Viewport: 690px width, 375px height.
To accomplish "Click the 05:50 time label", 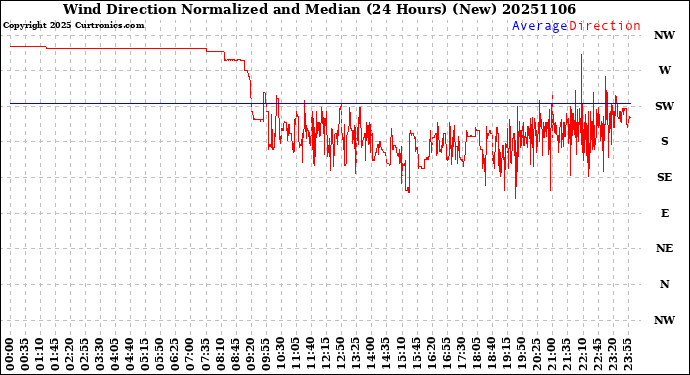I will 160,355.
